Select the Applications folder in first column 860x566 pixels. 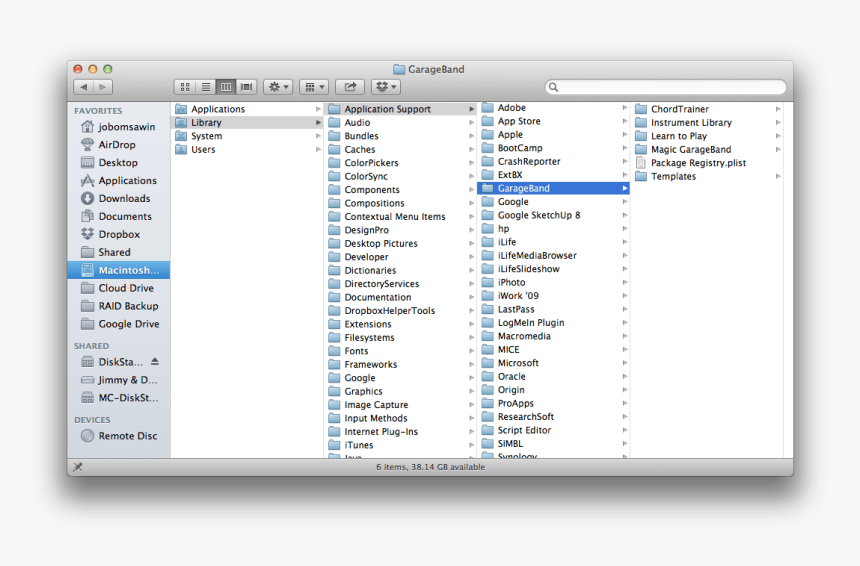[248, 109]
